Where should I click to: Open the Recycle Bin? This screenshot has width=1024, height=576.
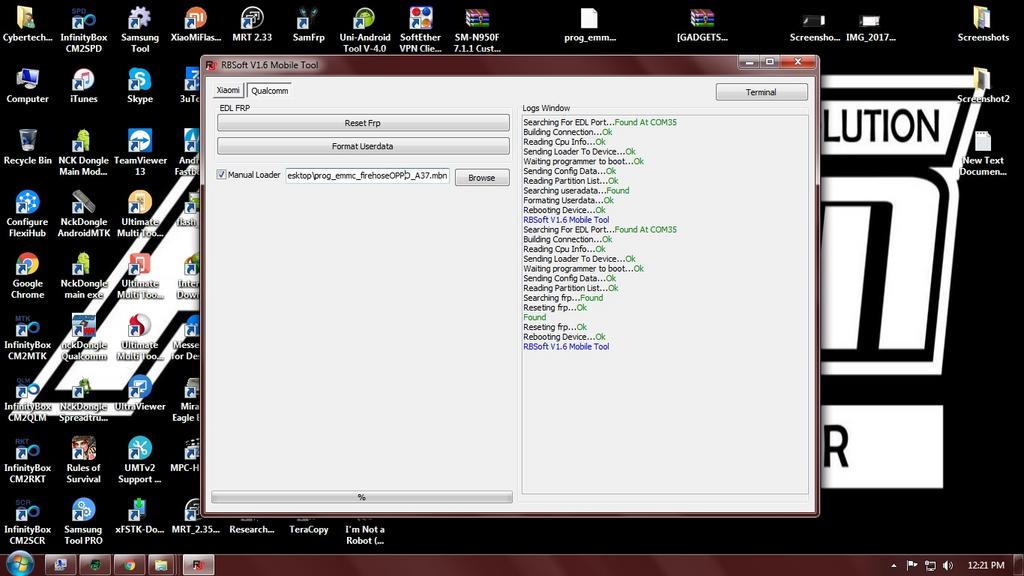[x=27, y=148]
